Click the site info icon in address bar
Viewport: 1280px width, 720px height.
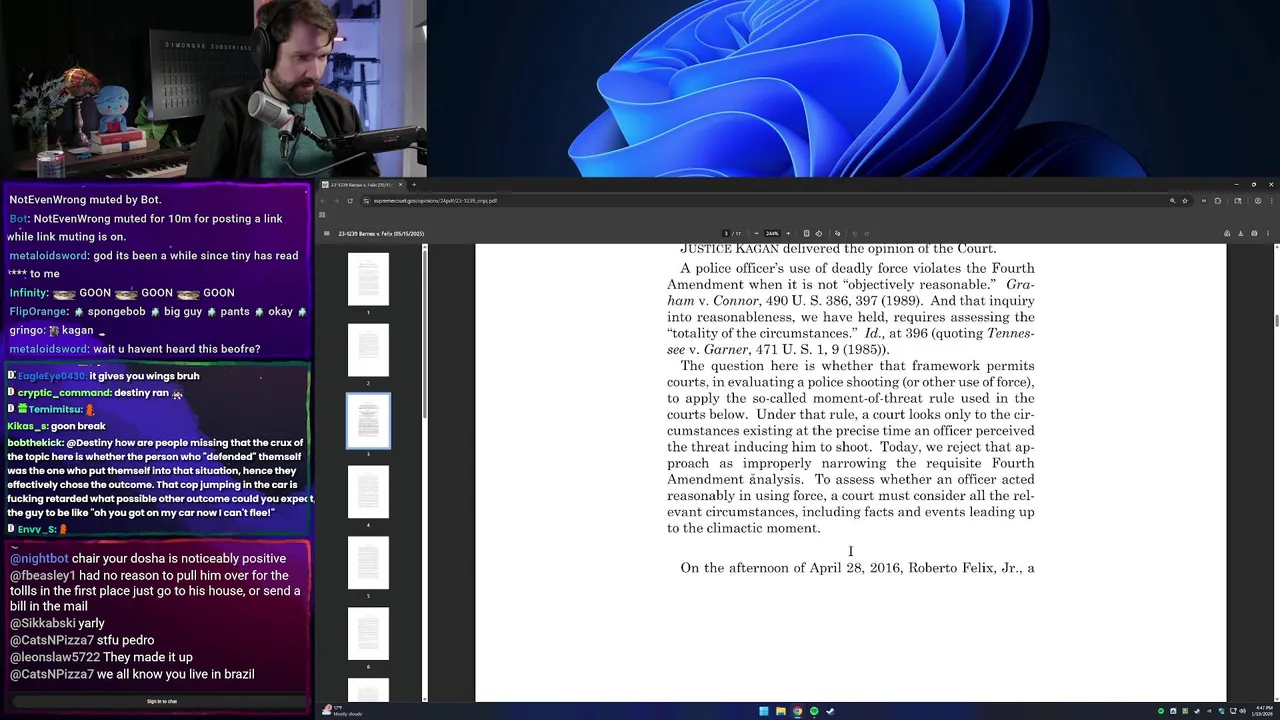point(366,201)
